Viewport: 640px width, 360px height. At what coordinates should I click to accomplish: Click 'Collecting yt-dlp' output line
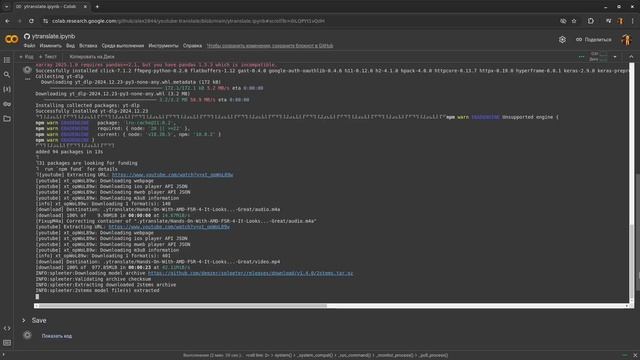pyautogui.click(x=59, y=76)
